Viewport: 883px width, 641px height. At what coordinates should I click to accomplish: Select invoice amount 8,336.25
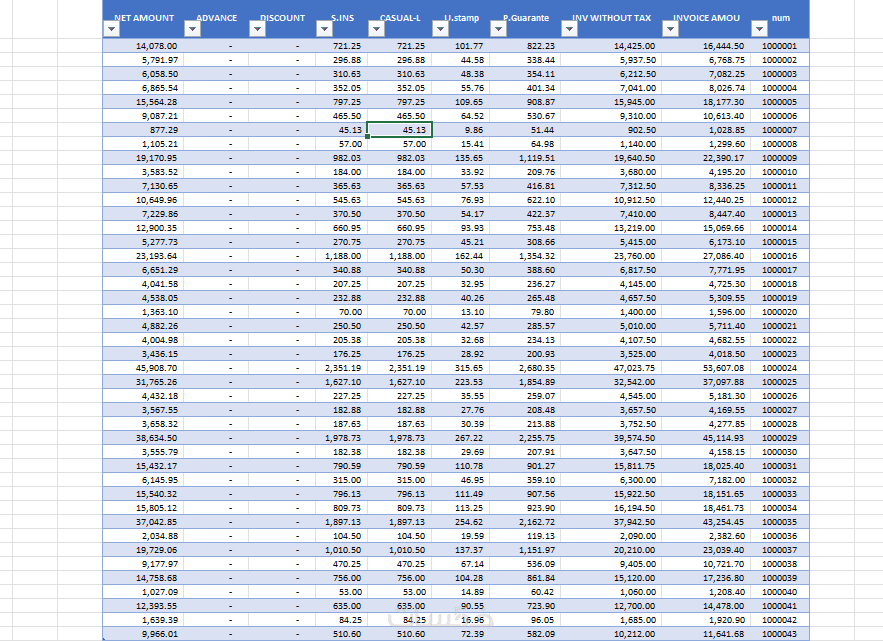[706, 186]
